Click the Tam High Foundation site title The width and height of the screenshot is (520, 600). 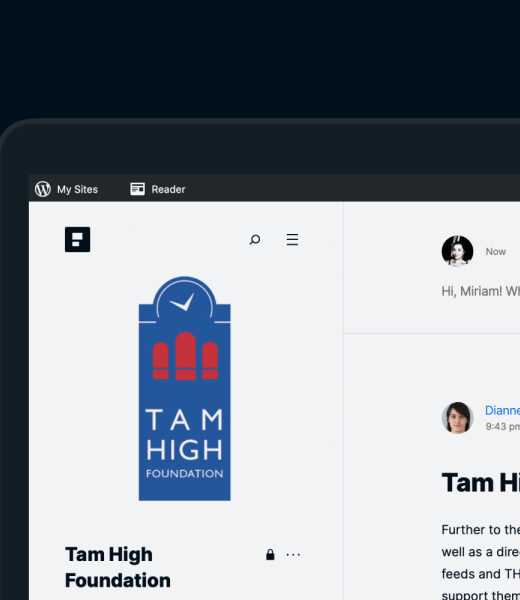click(x=118, y=567)
